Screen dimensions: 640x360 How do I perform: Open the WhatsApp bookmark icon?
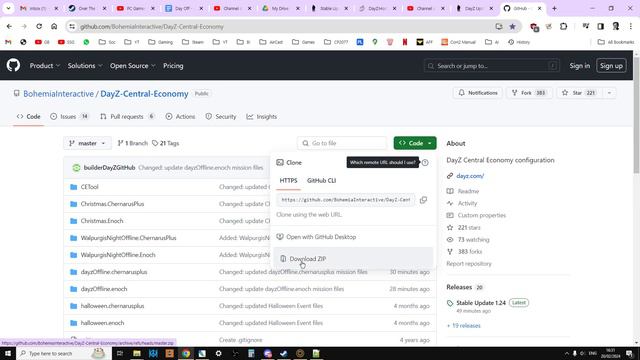(x=86, y=42)
